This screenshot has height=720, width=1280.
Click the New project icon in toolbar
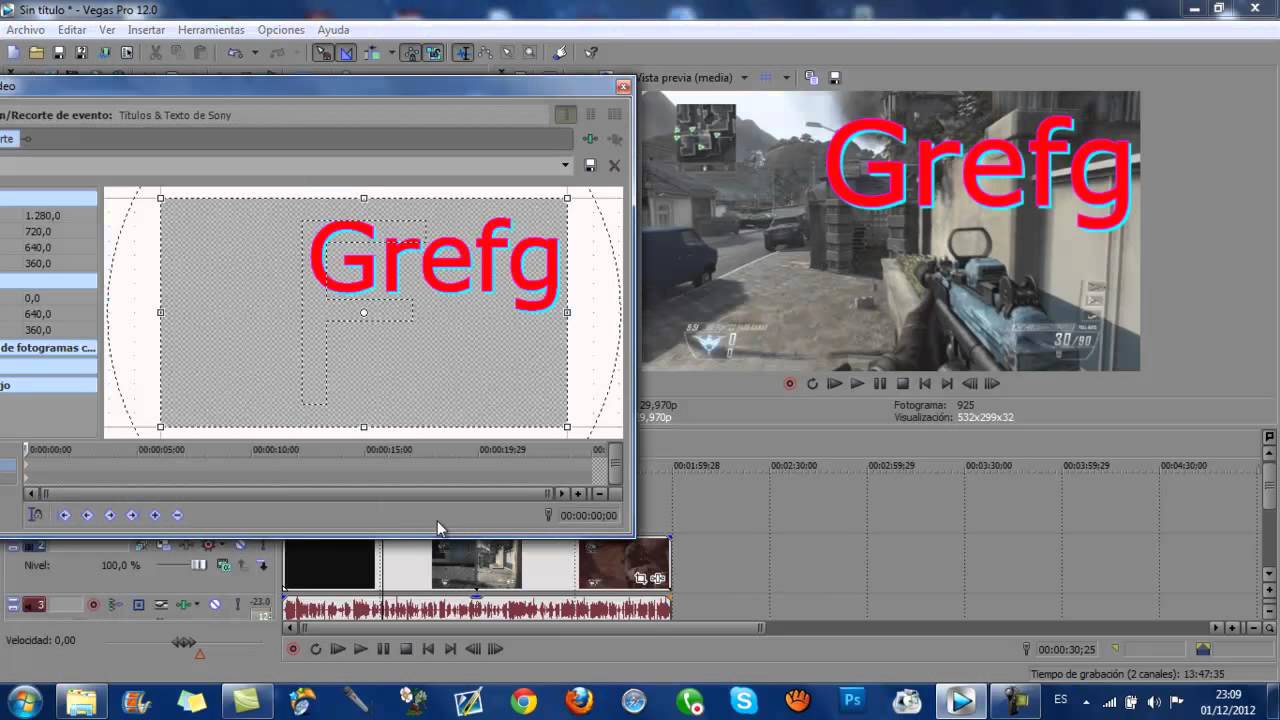point(13,53)
